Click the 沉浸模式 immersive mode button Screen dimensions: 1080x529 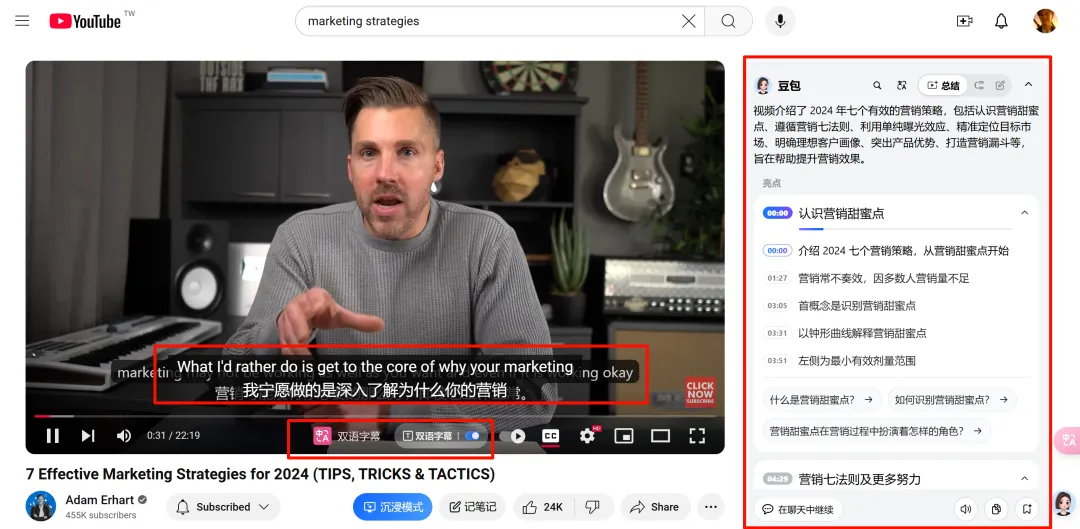392,507
